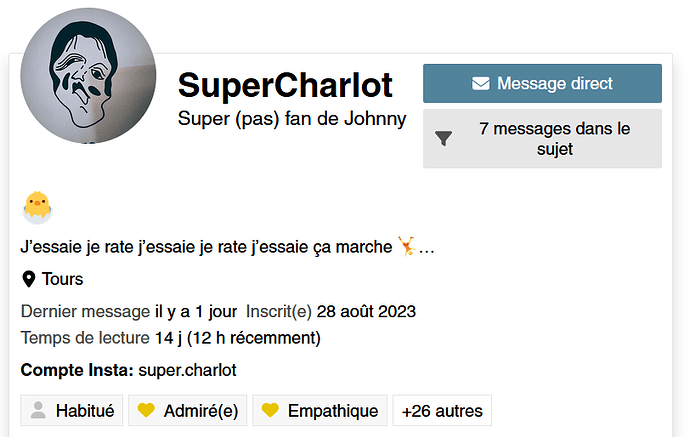Click the filter funnel icon
Image resolution: width=690 pixels, height=437 pixels.
point(444,139)
